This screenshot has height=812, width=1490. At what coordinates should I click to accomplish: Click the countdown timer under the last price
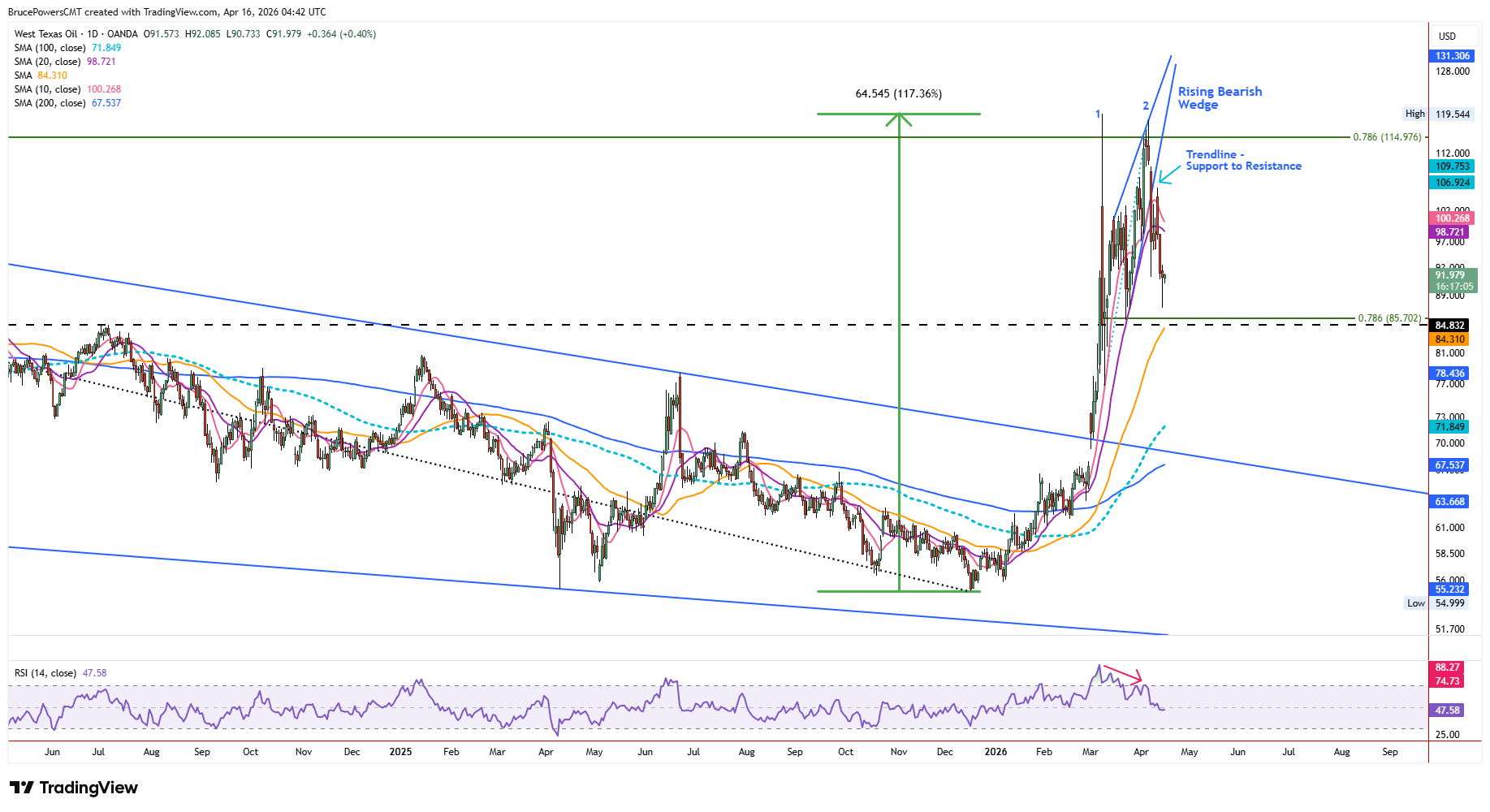tap(1454, 287)
